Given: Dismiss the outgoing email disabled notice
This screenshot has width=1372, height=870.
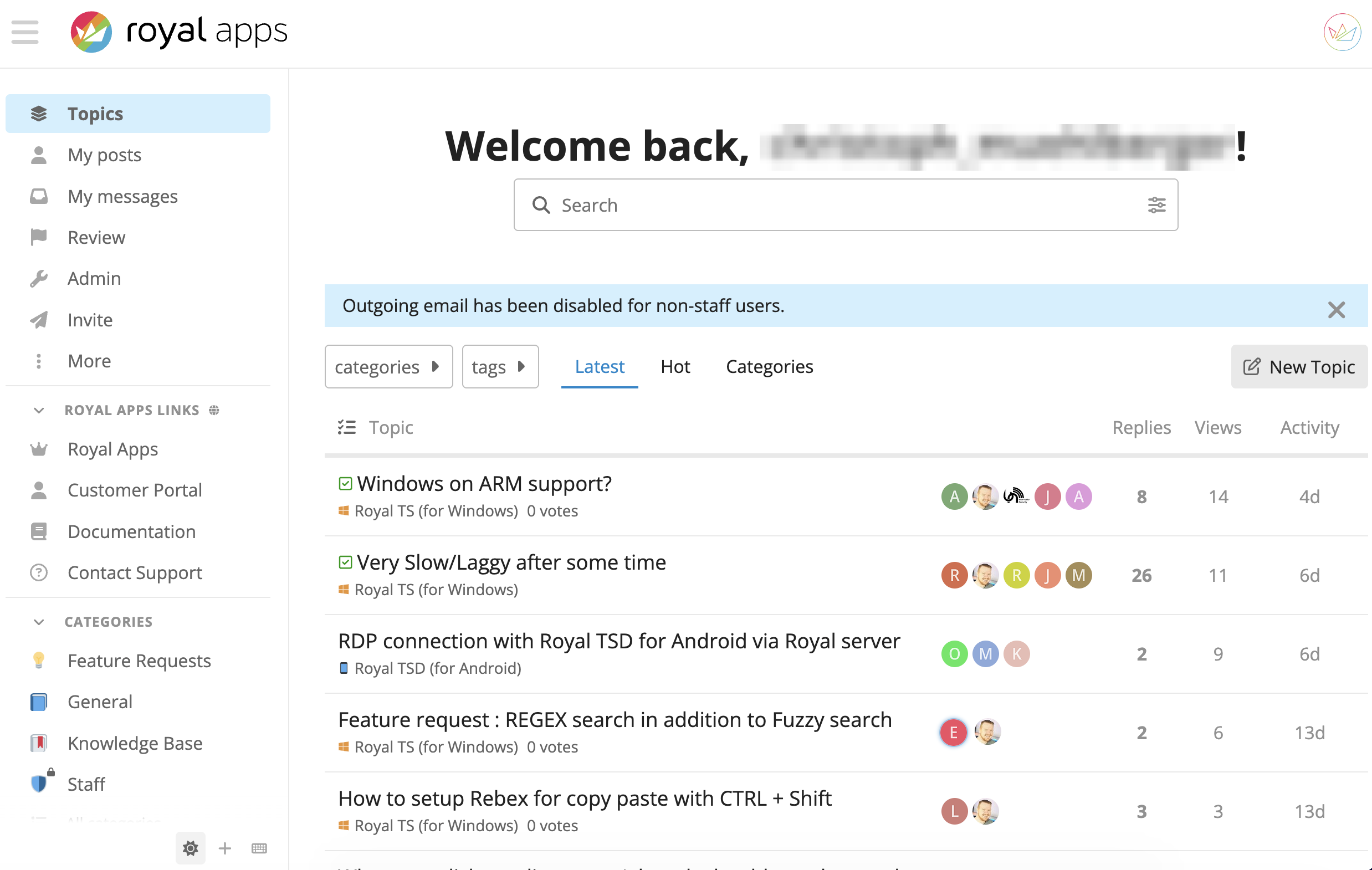Looking at the screenshot, I should pos(1336,310).
